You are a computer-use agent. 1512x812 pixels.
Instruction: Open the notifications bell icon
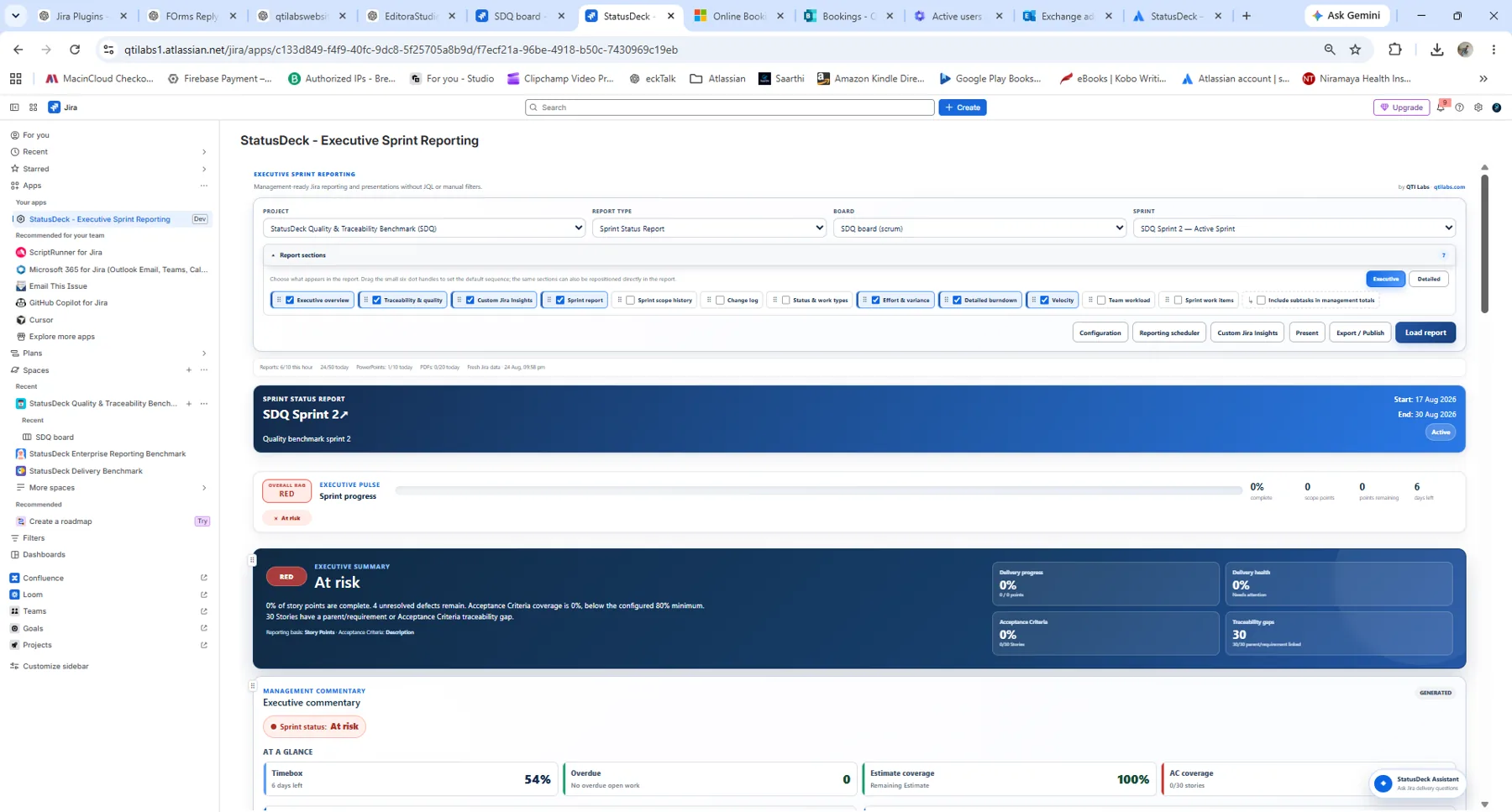(x=1441, y=107)
